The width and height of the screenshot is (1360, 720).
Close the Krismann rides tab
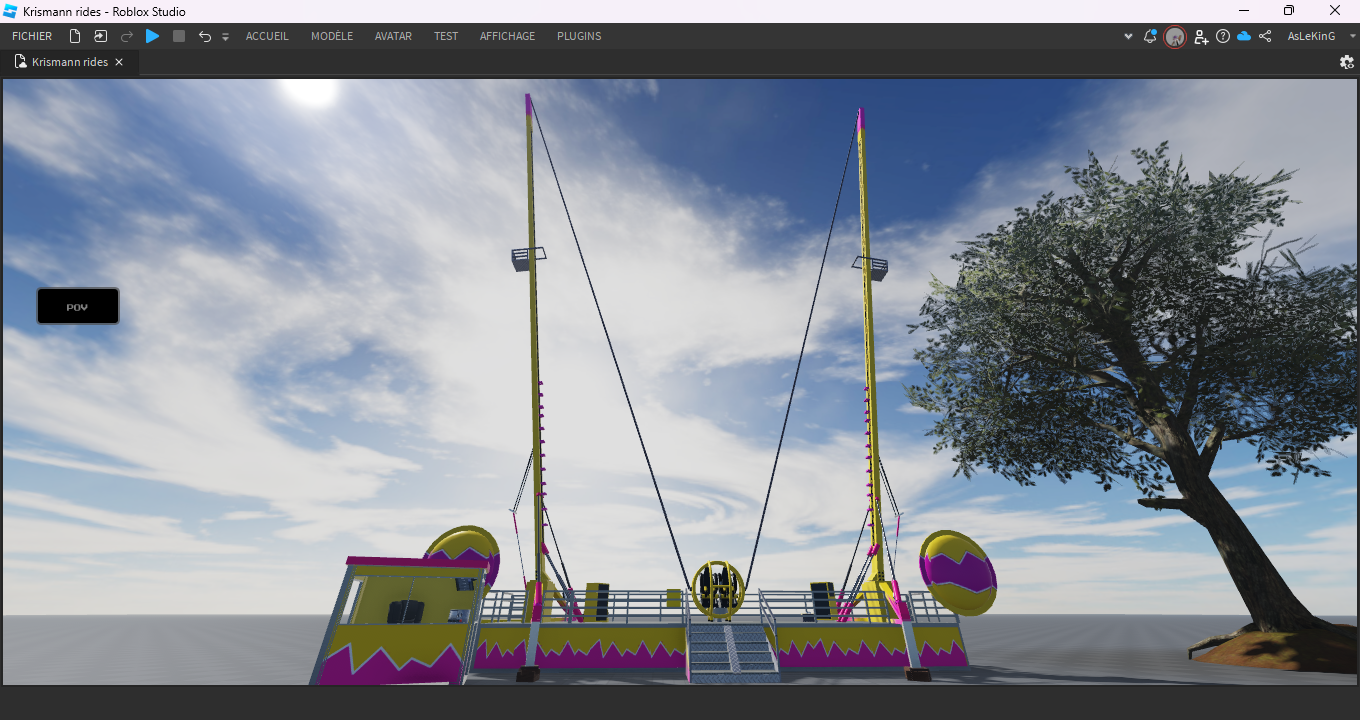119,62
